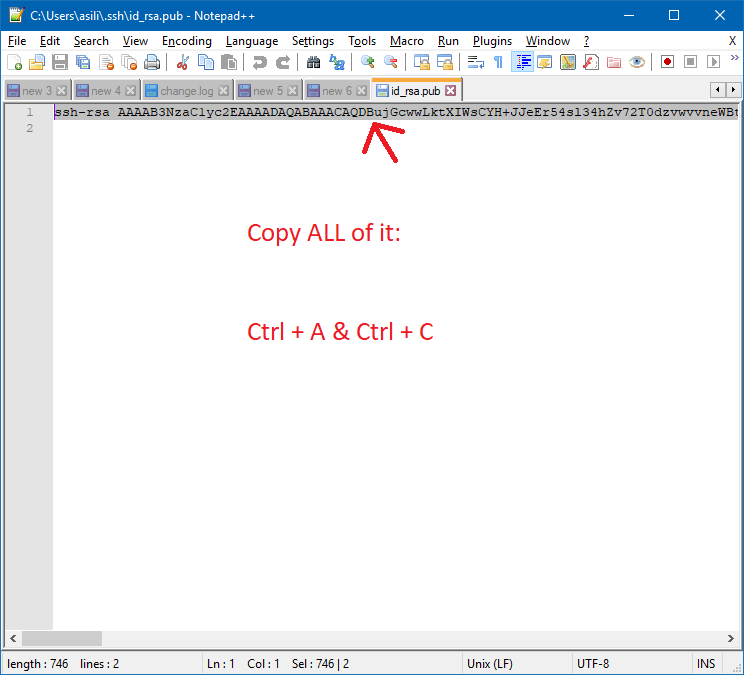This screenshot has height=675, width=744.
Task: Toggle INS mode in the status bar
Action: point(706,664)
